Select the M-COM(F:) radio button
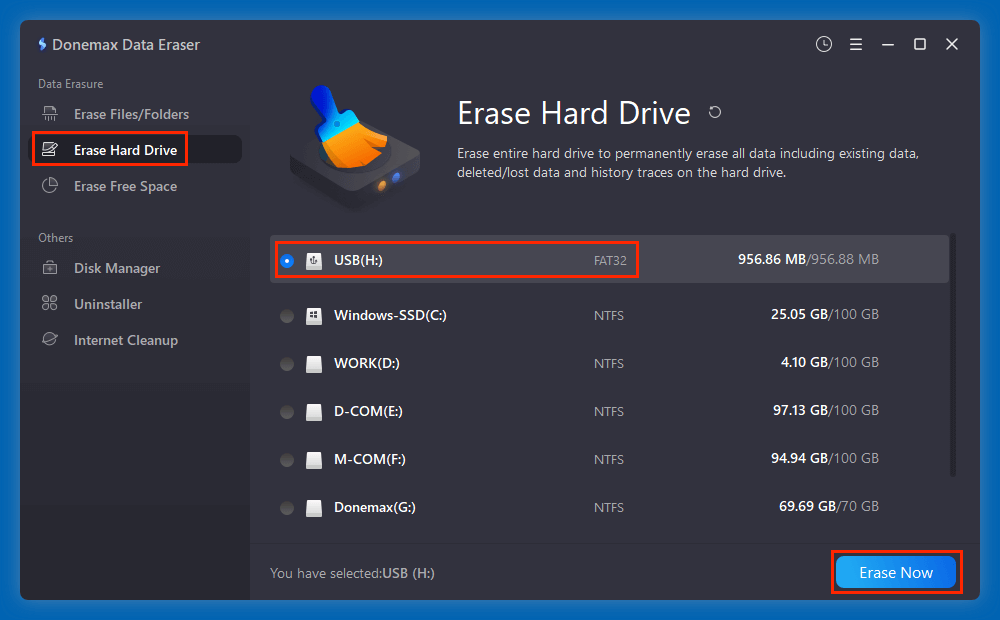This screenshot has height=620, width=1000. click(x=287, y=459)
